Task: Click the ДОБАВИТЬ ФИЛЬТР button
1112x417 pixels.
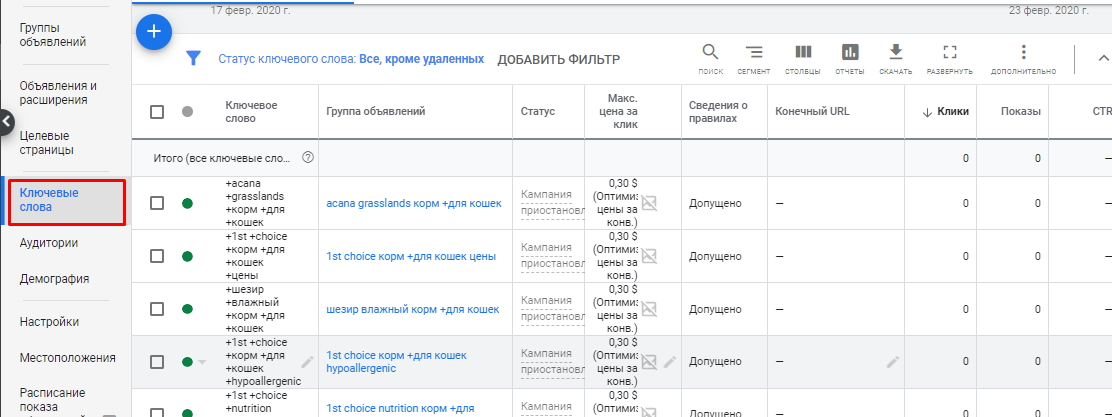Action: (x=559, y=60)
